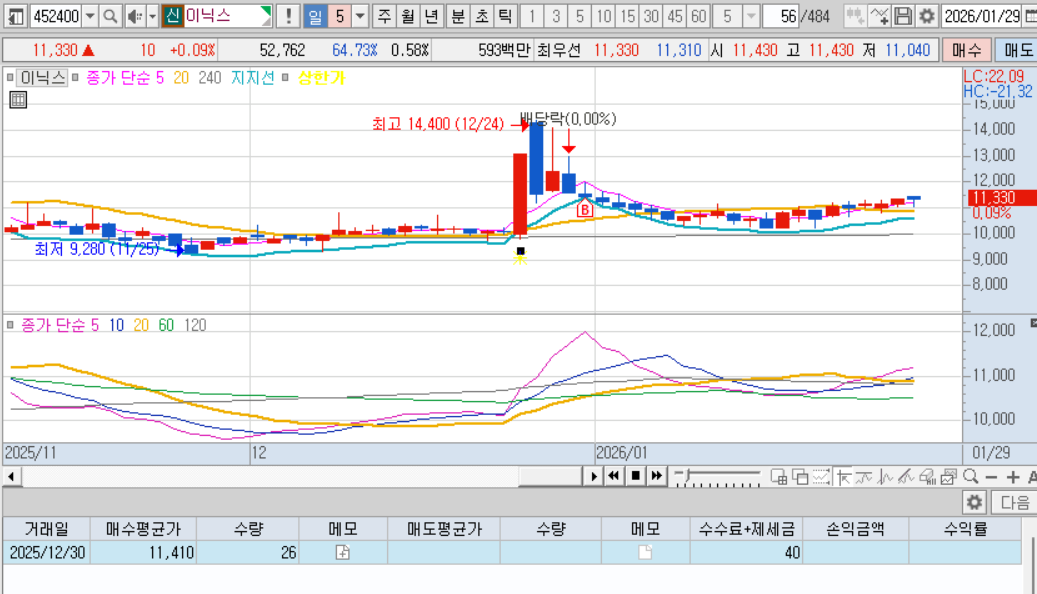Select the 30 interval button
The width and height of the screenshot is (1037, 594).
[651, 16]
